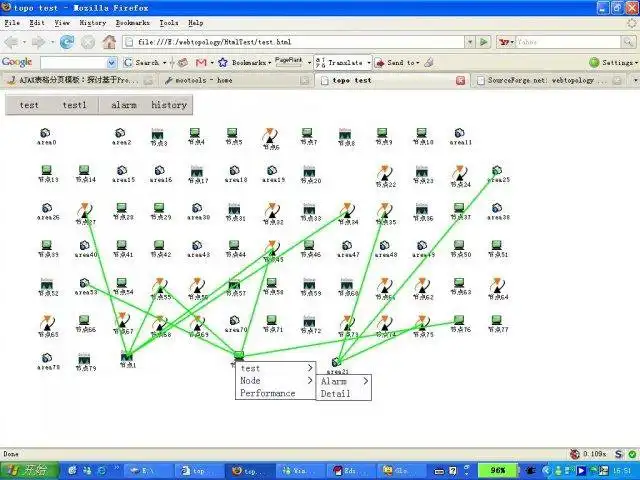Expand the Node context submenu arrow
Viewport: 640px width, 480px height.
310,380
